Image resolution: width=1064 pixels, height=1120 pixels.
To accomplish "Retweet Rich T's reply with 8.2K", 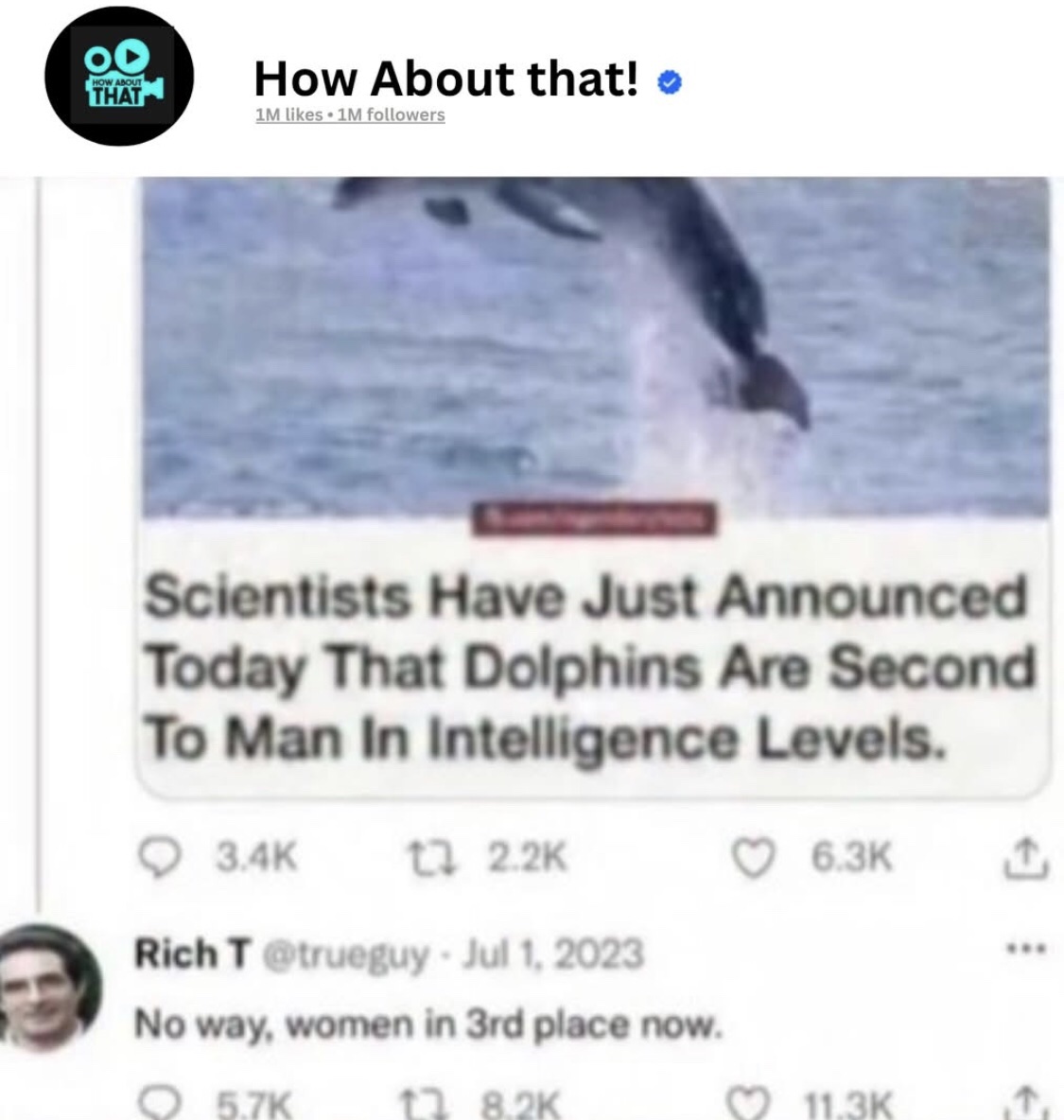I will (424, 1104).
